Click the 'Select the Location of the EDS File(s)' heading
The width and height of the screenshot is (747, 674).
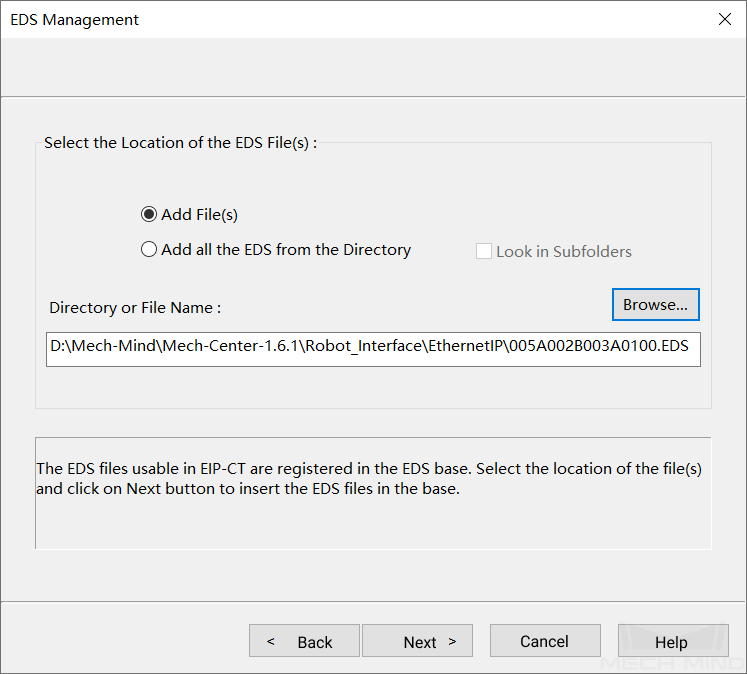[180, 143]
